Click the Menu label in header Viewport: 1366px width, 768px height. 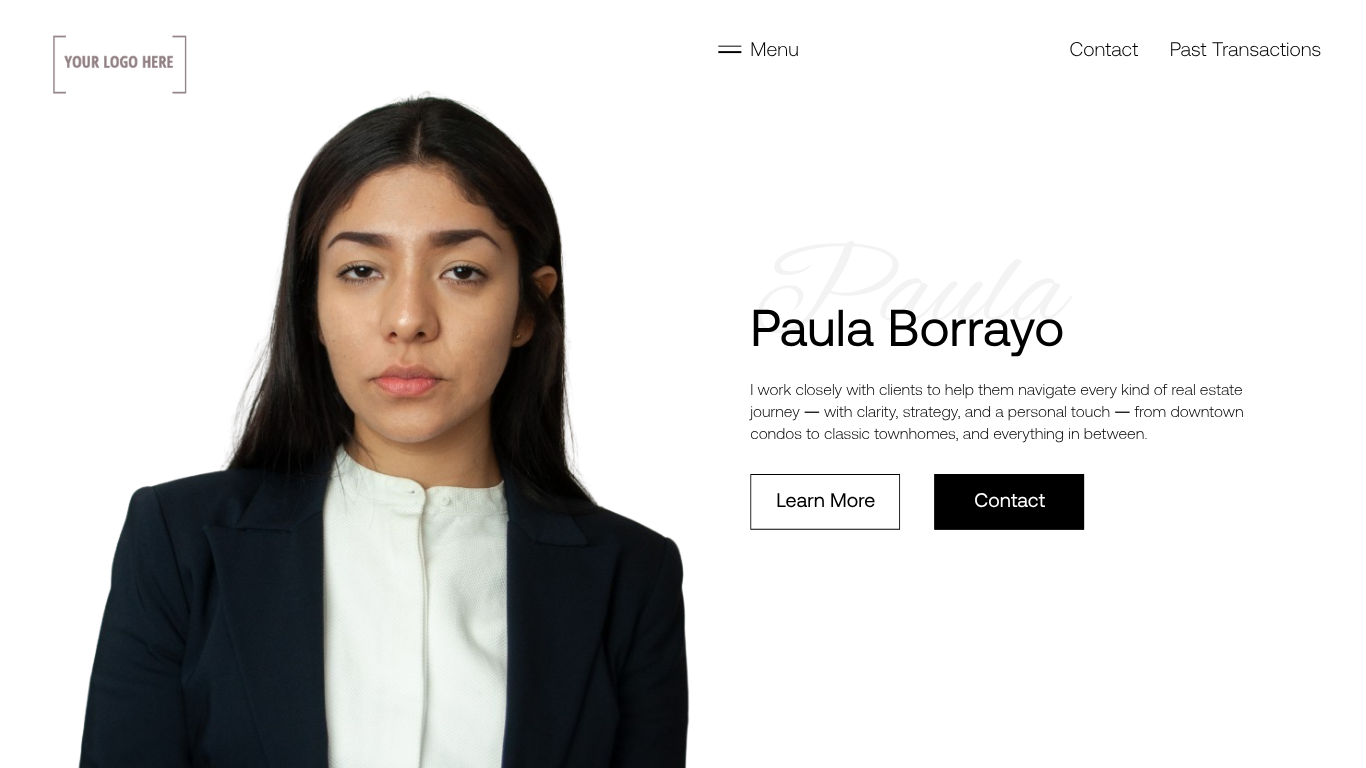point(774,49)
